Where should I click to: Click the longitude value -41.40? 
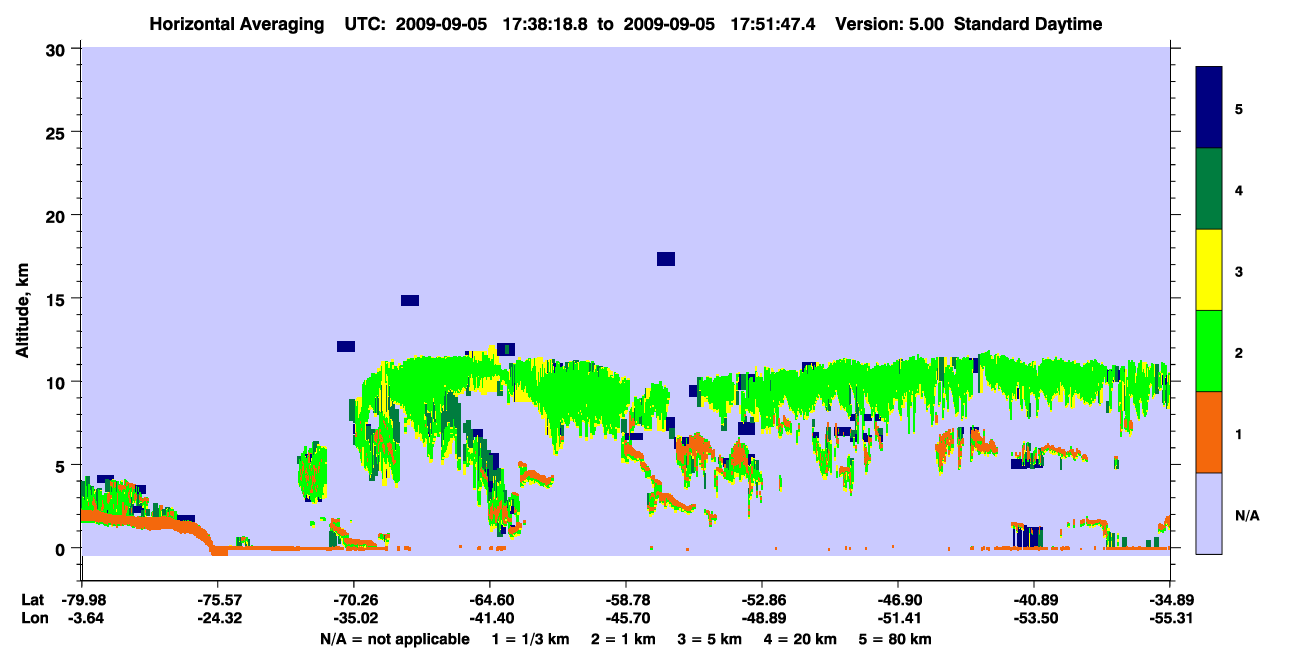489,619
